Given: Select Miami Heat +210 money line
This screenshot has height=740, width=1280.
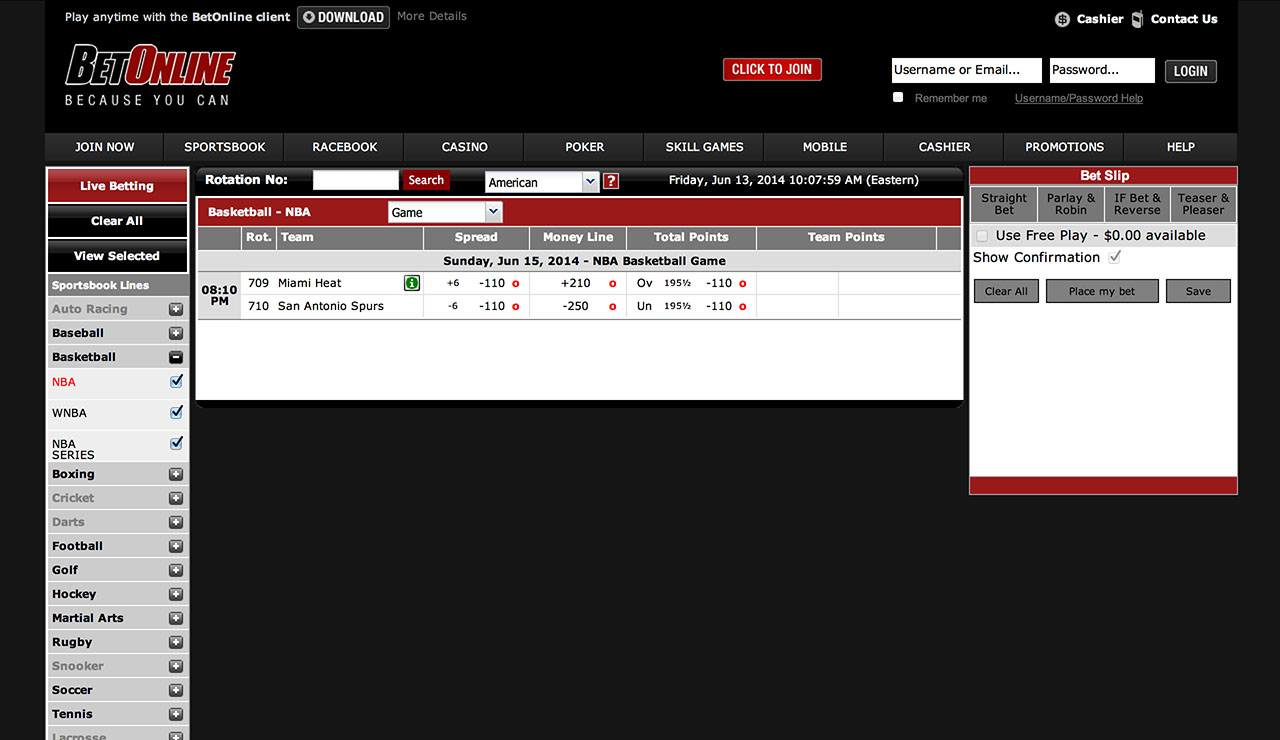Looking at the screenshot, I should coord(613,283).
